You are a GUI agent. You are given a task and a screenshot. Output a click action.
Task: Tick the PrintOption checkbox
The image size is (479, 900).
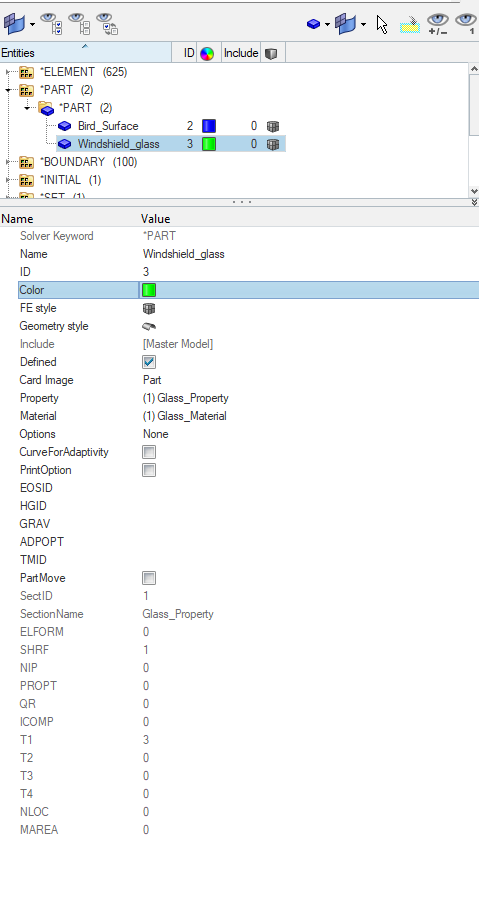click(x=149, y=470)
